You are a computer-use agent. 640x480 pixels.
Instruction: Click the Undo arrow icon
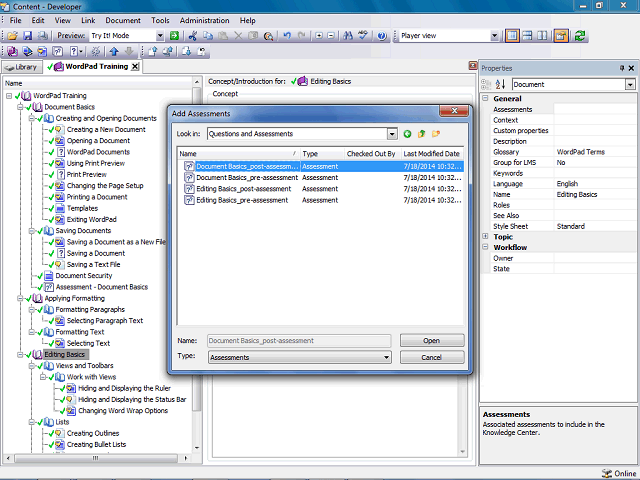click(287, 36)
